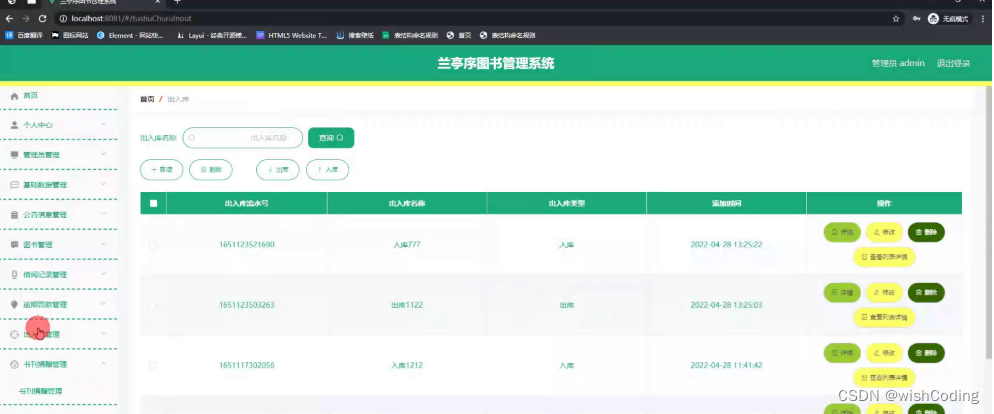Click the 逾期罚款管理 location icon
The height and width of the screenshot is (414, 994).
[x=15, y=304]
